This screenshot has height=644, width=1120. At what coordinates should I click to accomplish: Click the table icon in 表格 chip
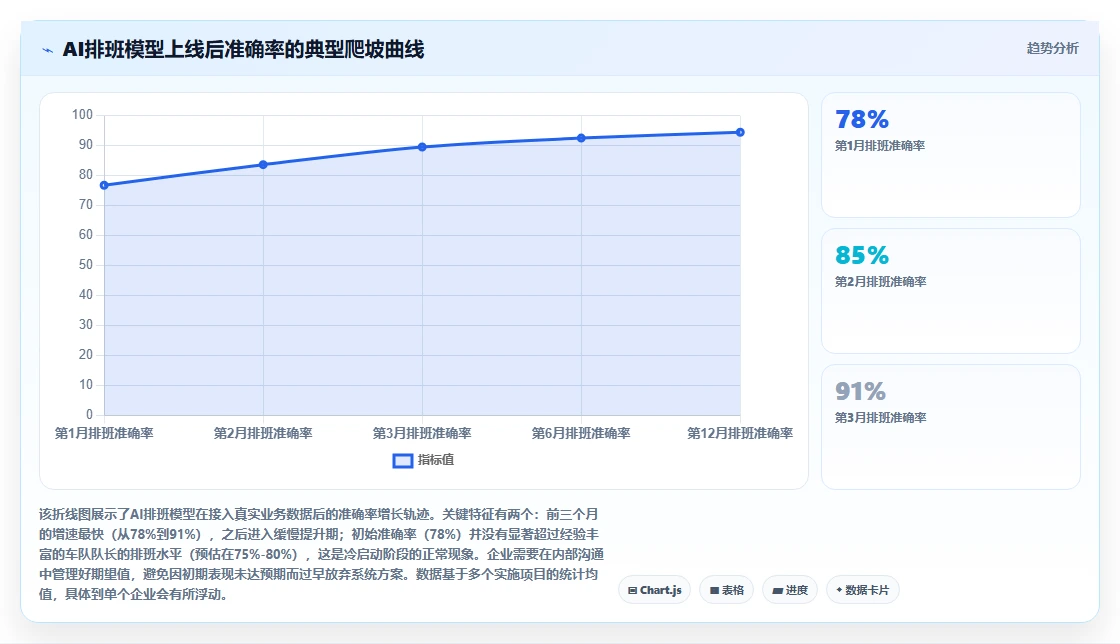714,590
